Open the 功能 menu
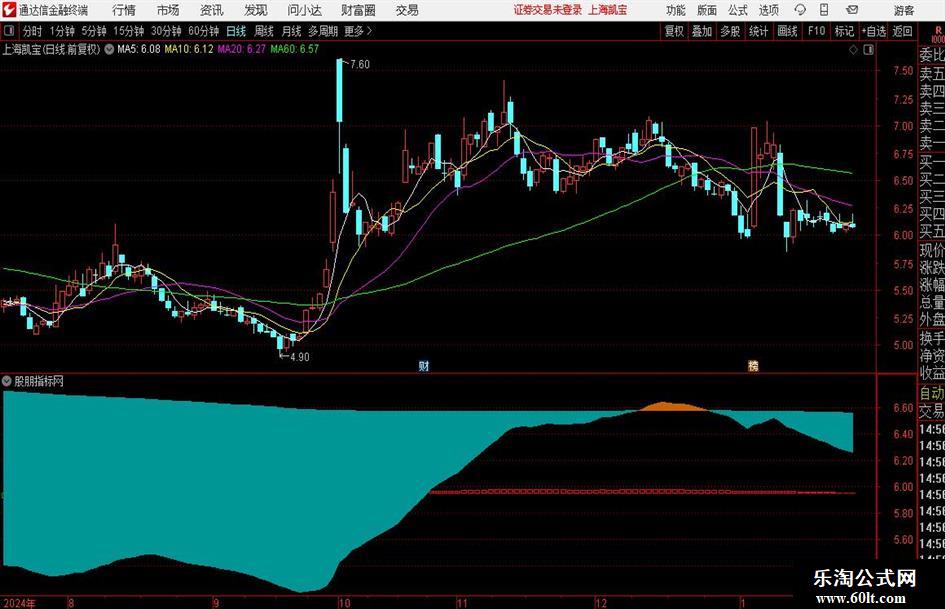Image resolution: width=945 pixels, height=609 pixels. [x=676, y=10]
